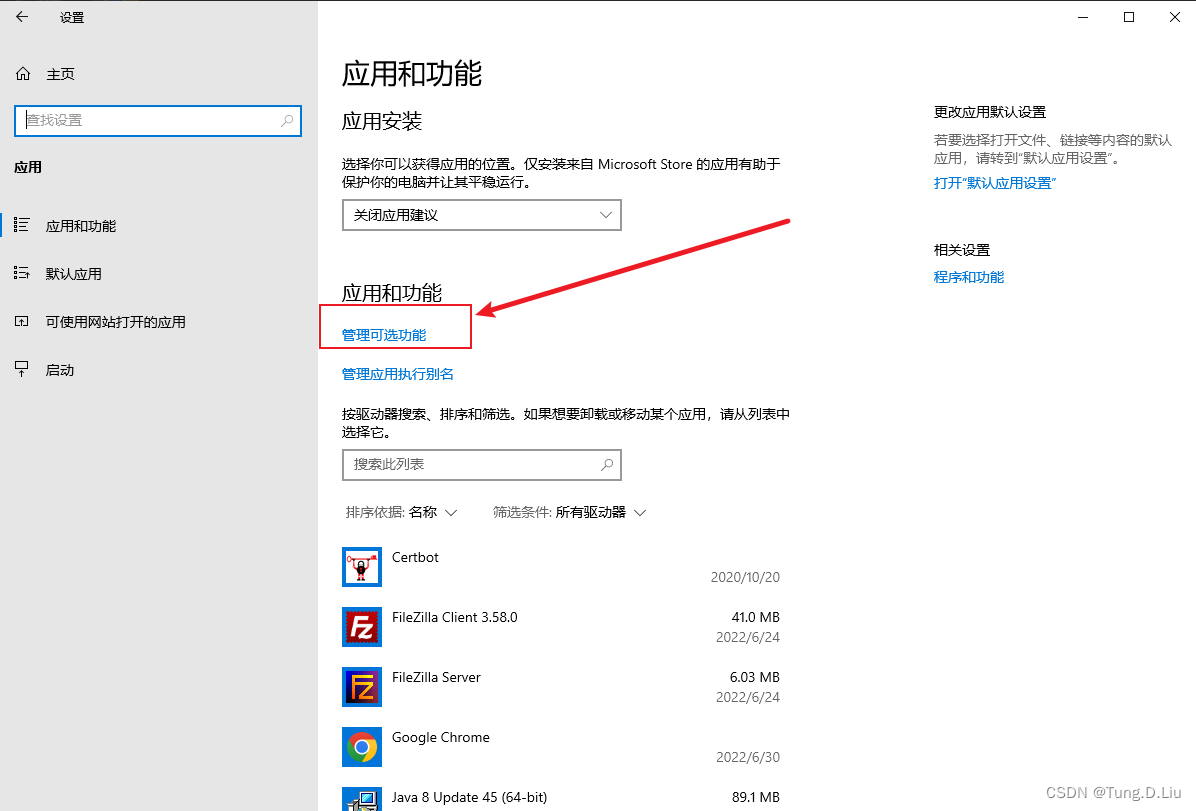This screenshot has width=1196, height=811.
Task: Click the Startup icon in sidebar
Action: [x=22, y=370]
